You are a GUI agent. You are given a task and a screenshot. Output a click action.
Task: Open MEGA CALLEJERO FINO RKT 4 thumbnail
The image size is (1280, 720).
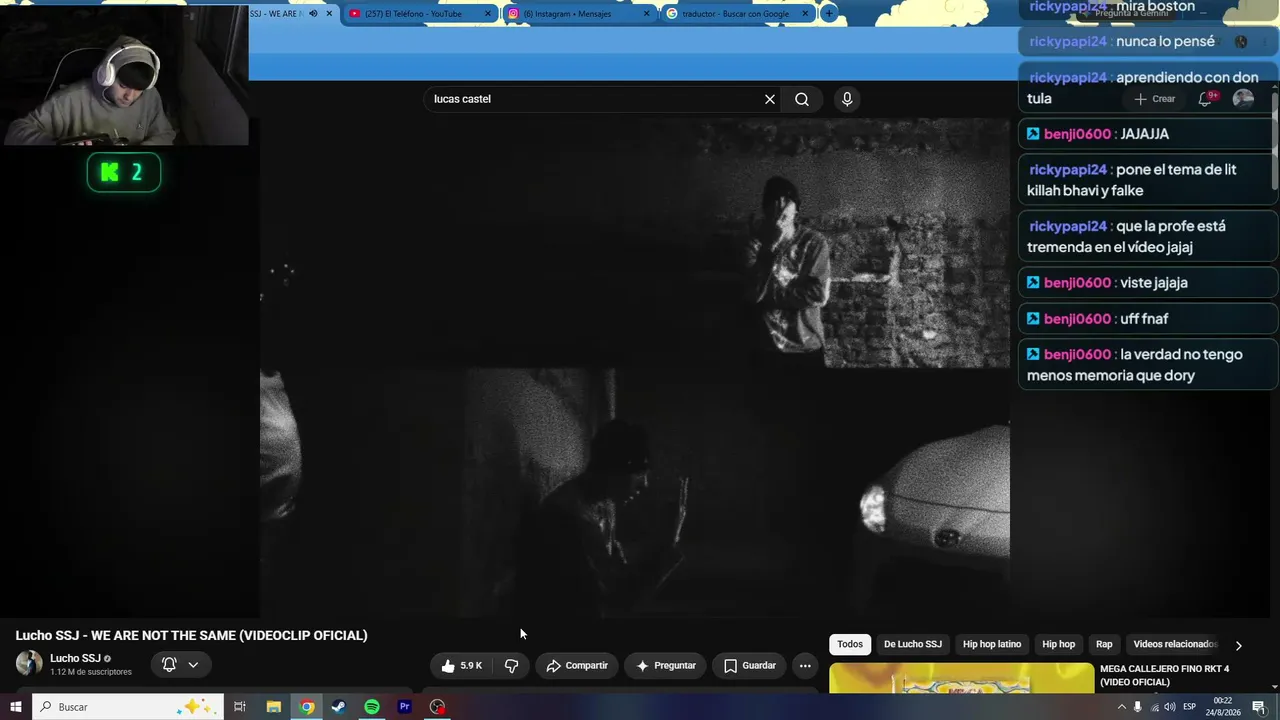tap(962, 677)
